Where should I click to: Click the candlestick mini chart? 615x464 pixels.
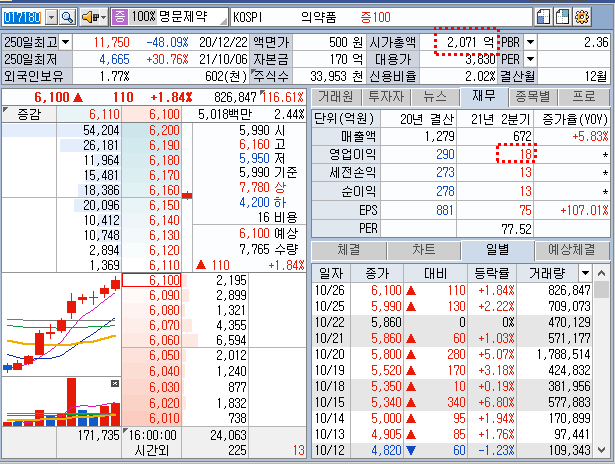tap(62, 324)
